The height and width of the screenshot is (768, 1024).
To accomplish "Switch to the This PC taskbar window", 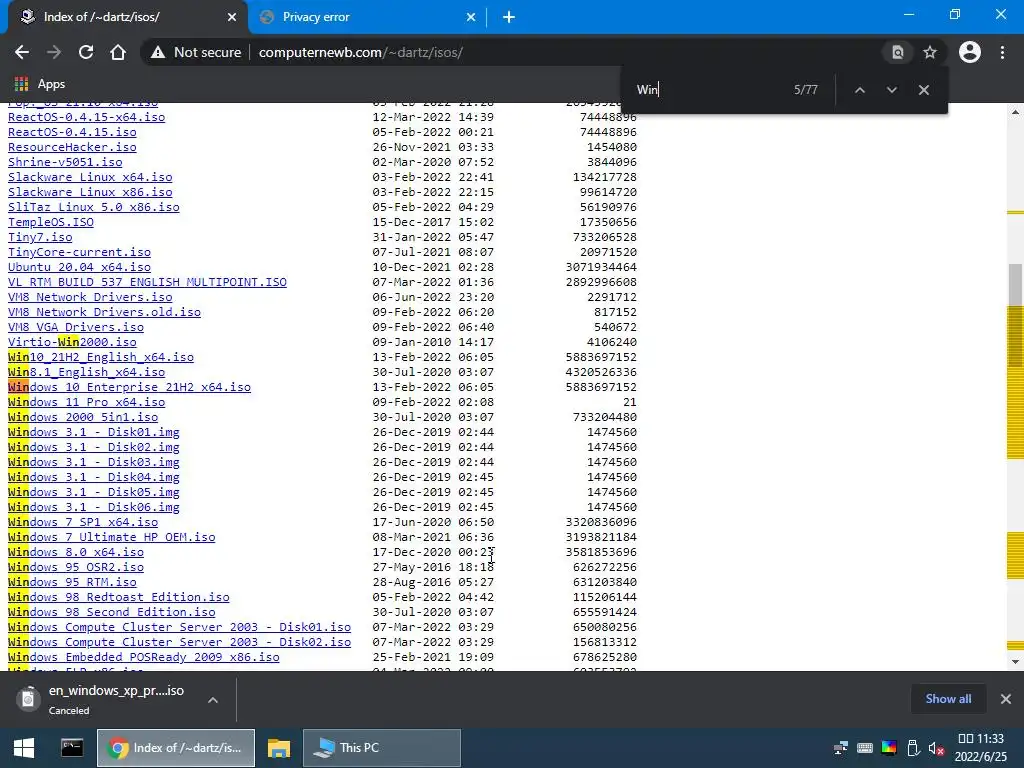I will (382, 748).
